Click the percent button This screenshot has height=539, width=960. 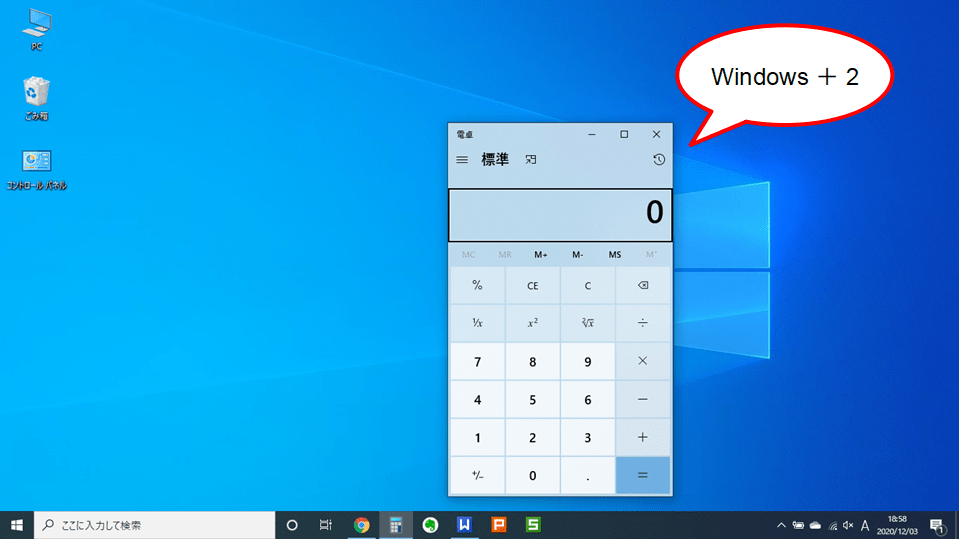477,286
